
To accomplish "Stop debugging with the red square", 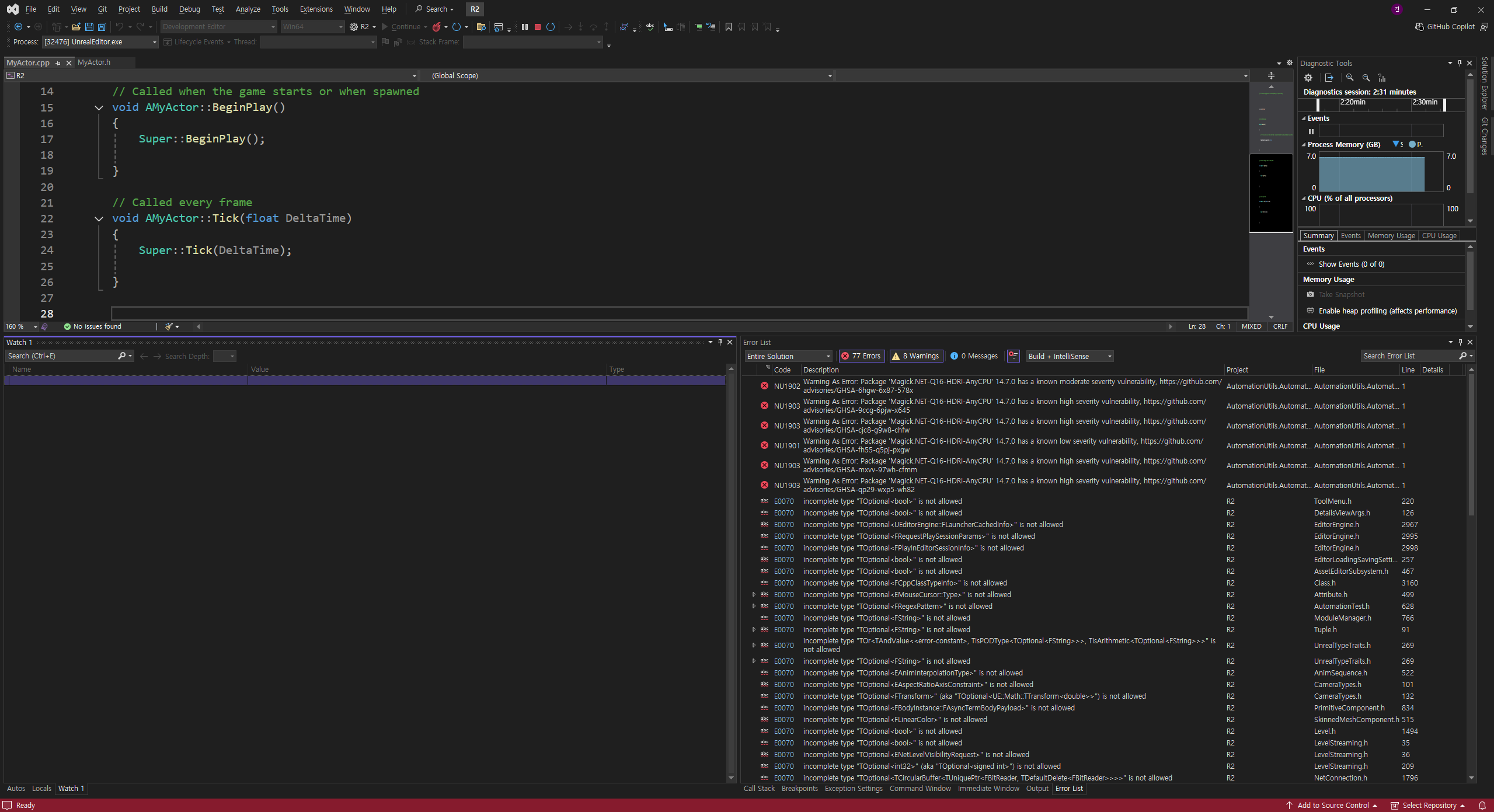I will point(538,27).
